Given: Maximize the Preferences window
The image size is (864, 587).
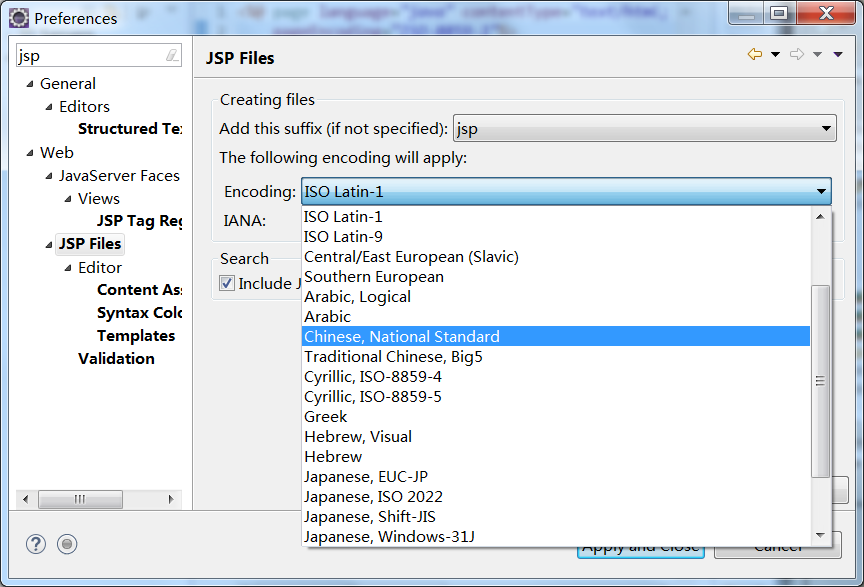Looking at the screenshot, I should click(x=779, y=13).
